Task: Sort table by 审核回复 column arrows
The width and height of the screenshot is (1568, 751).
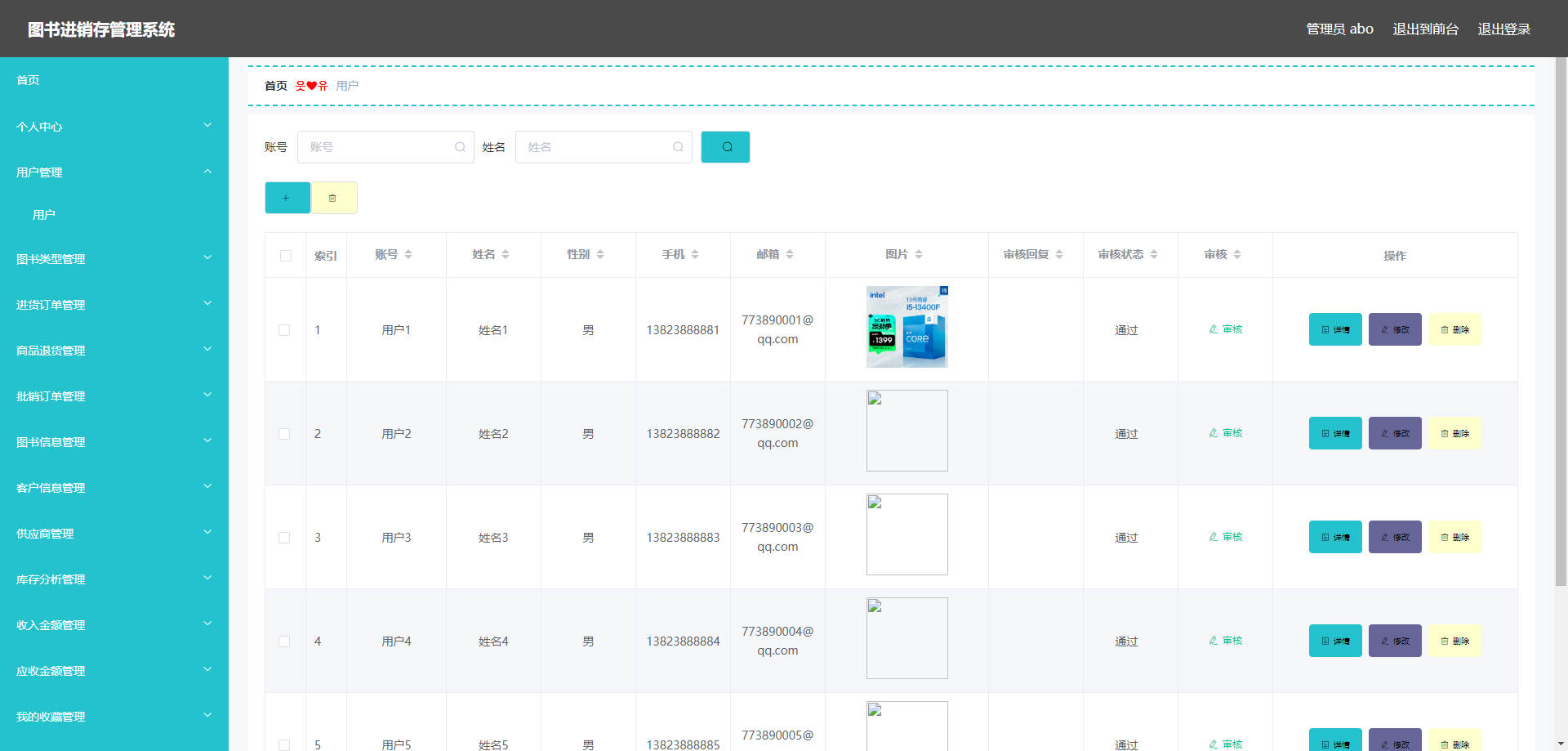Action: 1059,255
